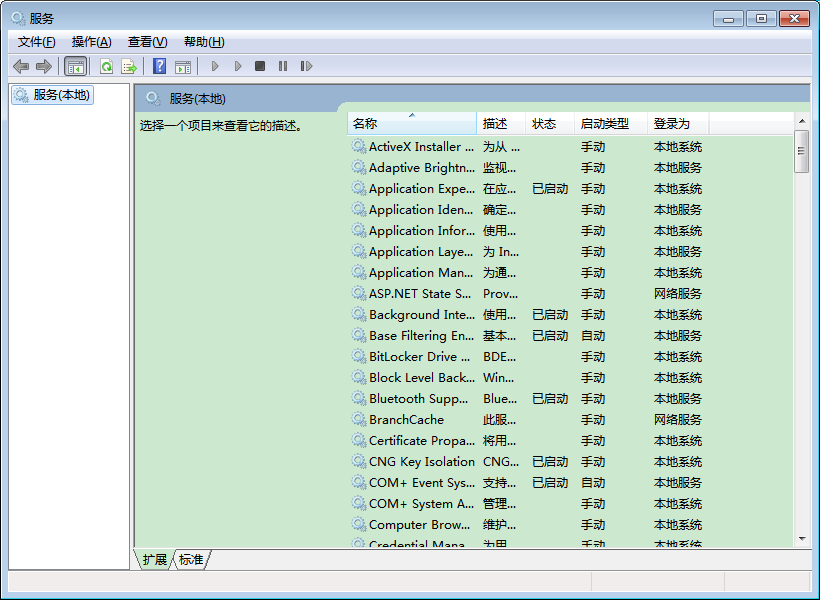The image size is (820, 600).
Task: Open Help via the blue question mark icon
Action: tap(159, 66)
